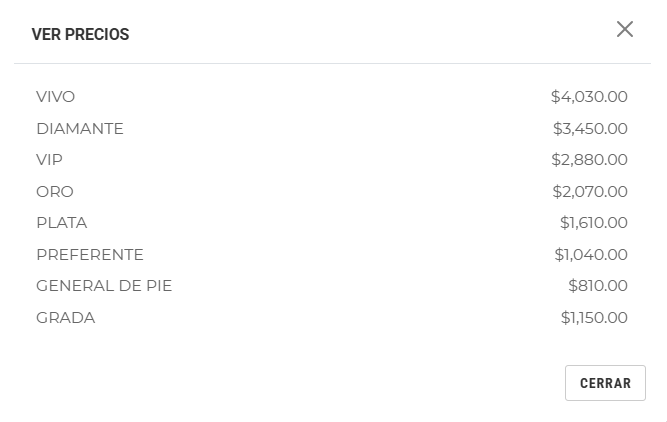Screen dimensions: 667x422
Task: Select the GENERAL DE PIE label
Action: point(104,286)
